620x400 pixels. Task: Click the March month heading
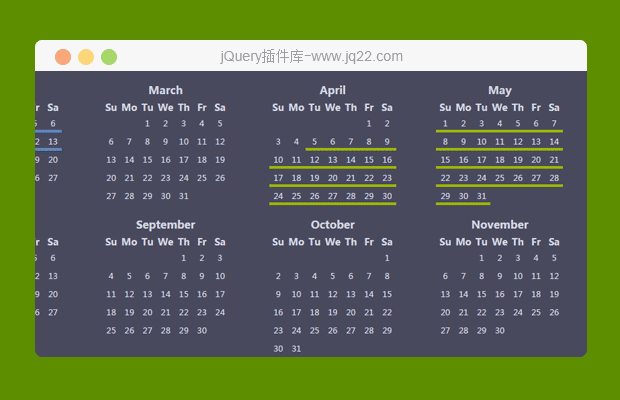166,91
